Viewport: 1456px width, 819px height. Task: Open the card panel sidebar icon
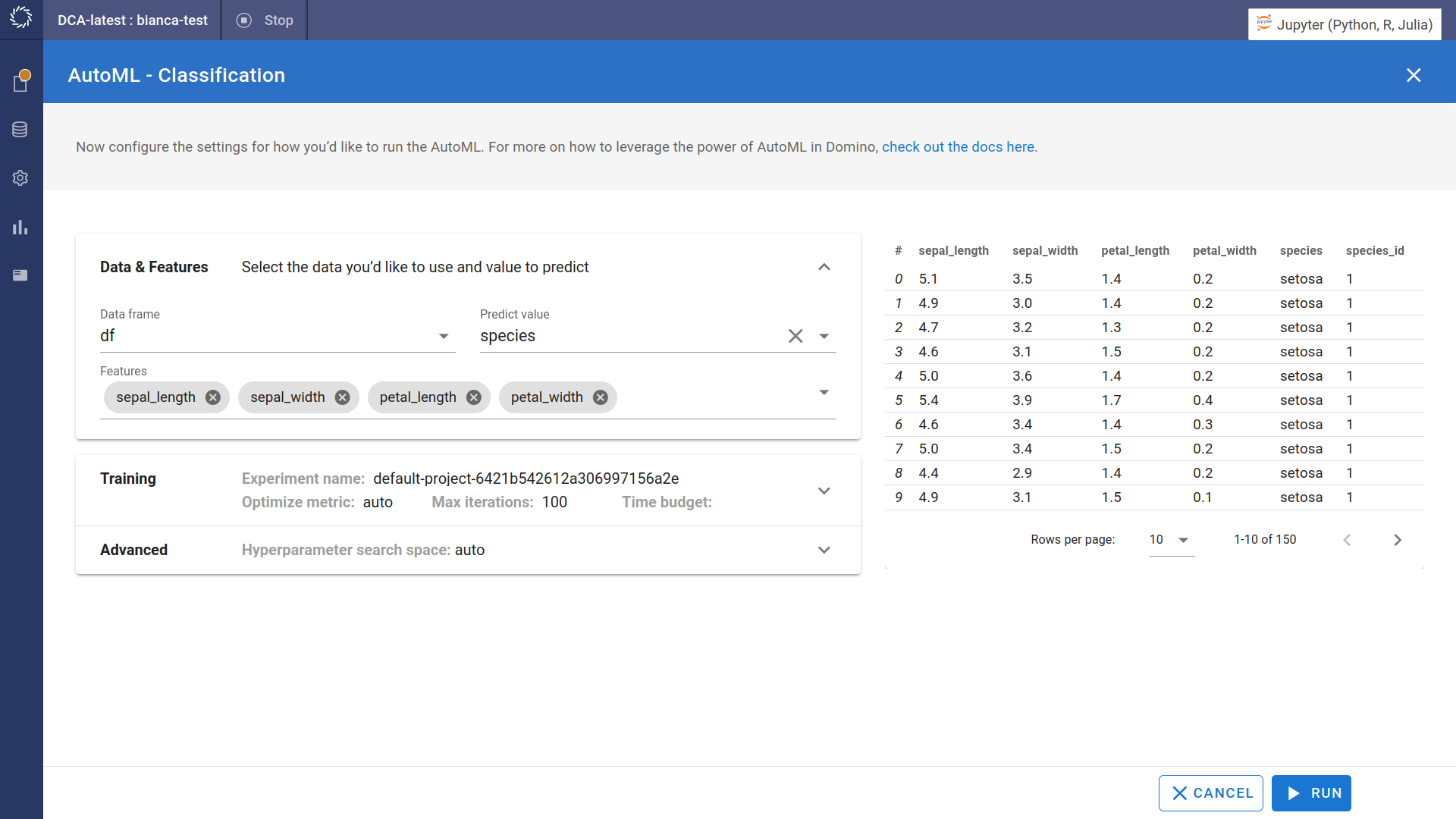coord(20,275)
